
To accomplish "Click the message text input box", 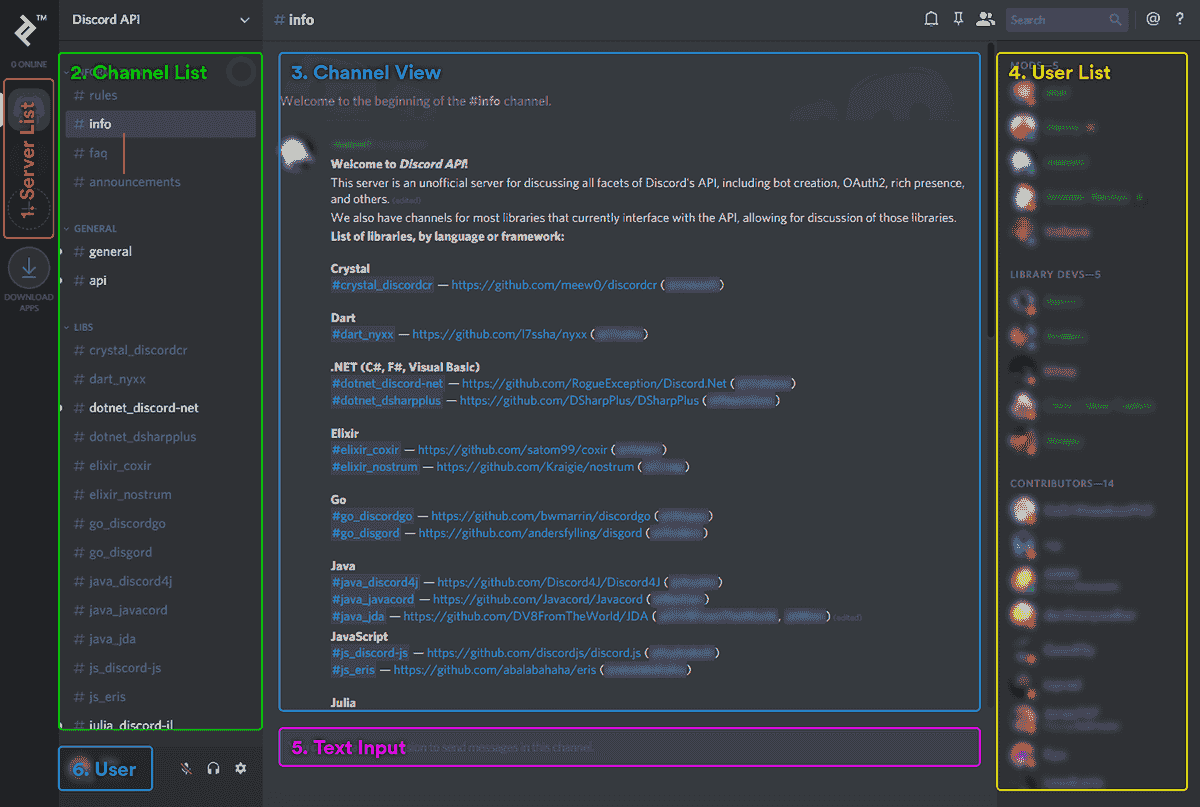I will [630, 747].
